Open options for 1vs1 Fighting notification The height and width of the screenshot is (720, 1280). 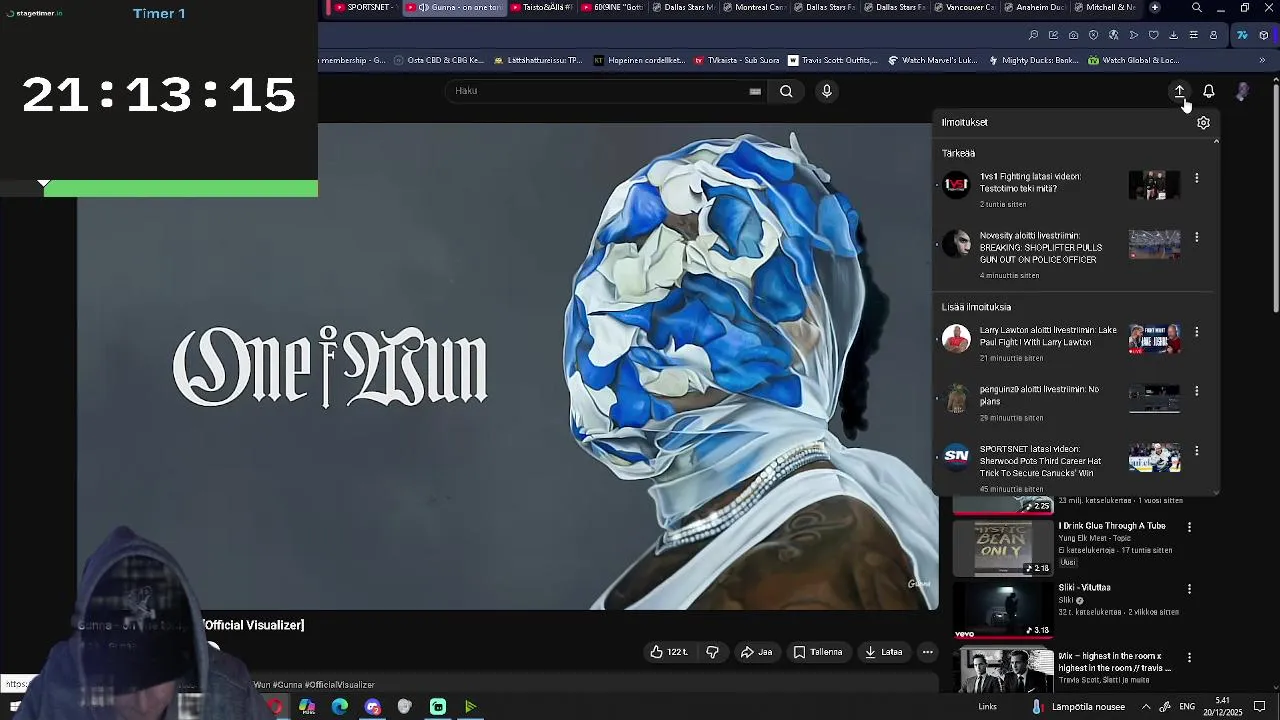pyautogui.click(x=1197, y=178)
